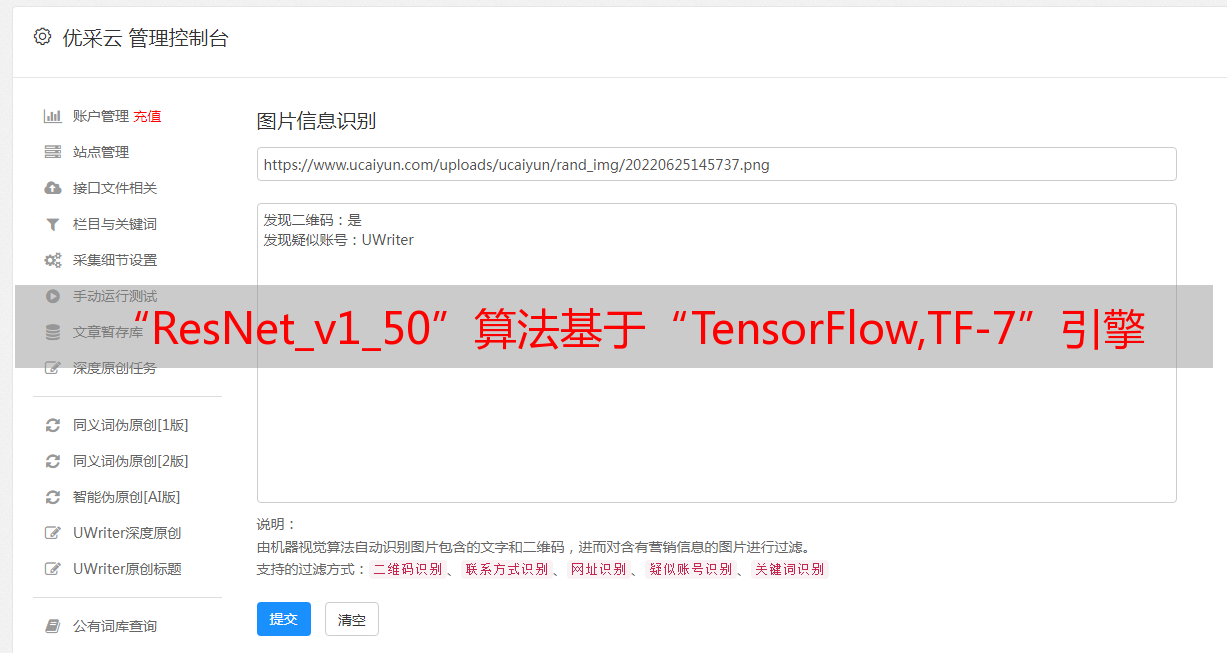This screenshot has width=1227, height=653.
Task: Click the bar chart icon for 账户管理
Action: [x=53, y=116]
